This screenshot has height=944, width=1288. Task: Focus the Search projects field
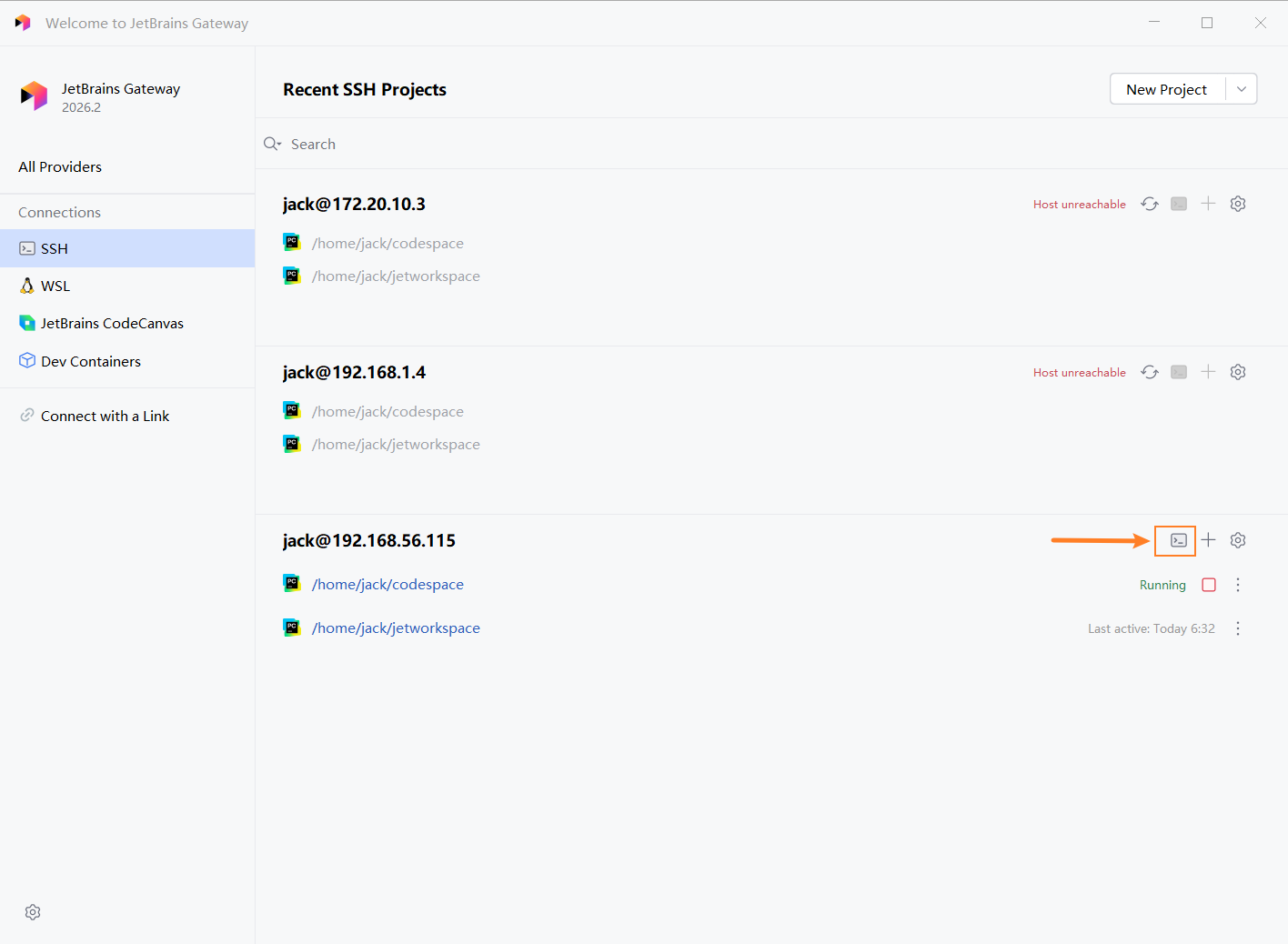coord(771,144)
